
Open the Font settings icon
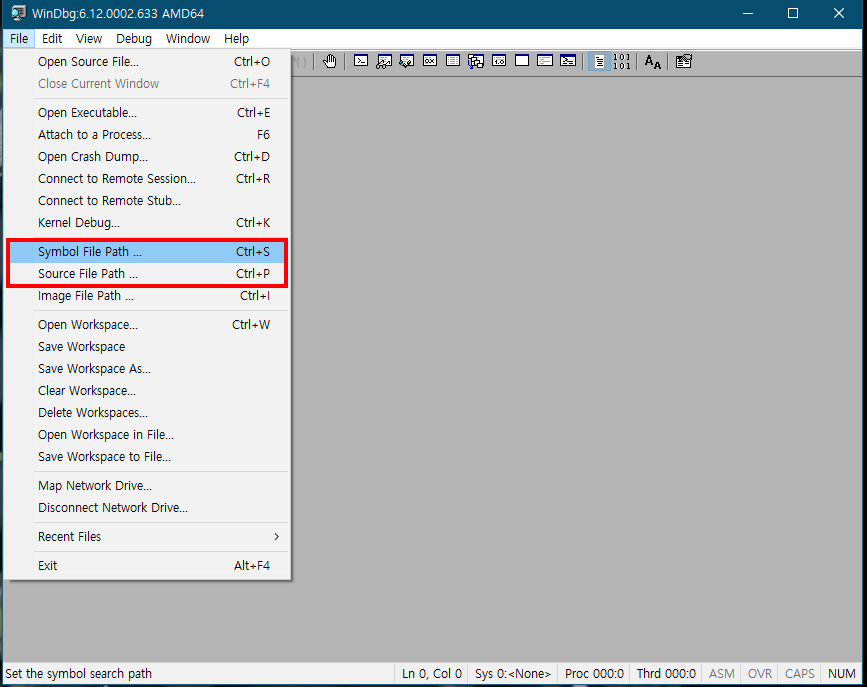653,61
